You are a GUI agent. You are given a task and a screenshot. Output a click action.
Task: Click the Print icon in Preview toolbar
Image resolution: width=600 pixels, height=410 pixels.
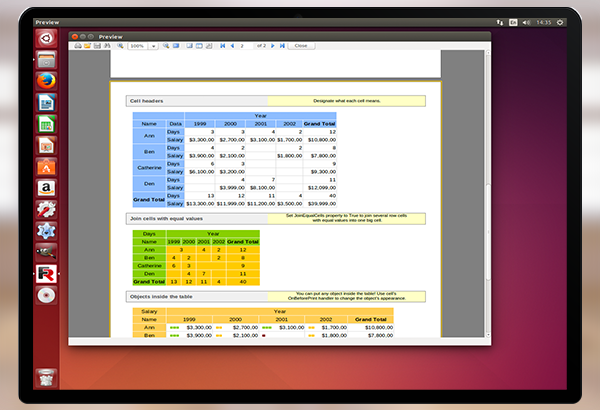point(76,46)
